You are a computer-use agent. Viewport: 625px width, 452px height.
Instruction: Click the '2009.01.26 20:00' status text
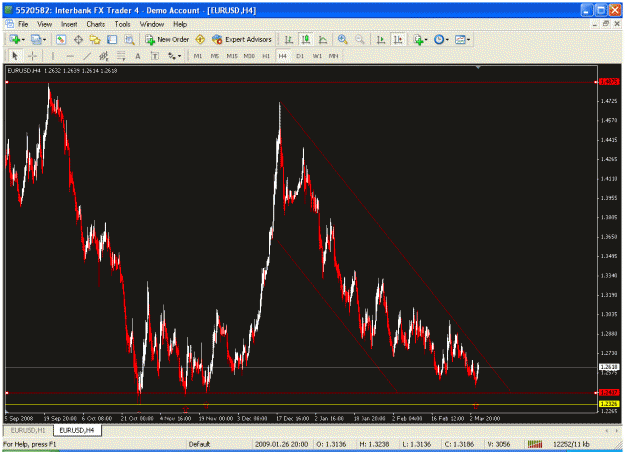281,444
